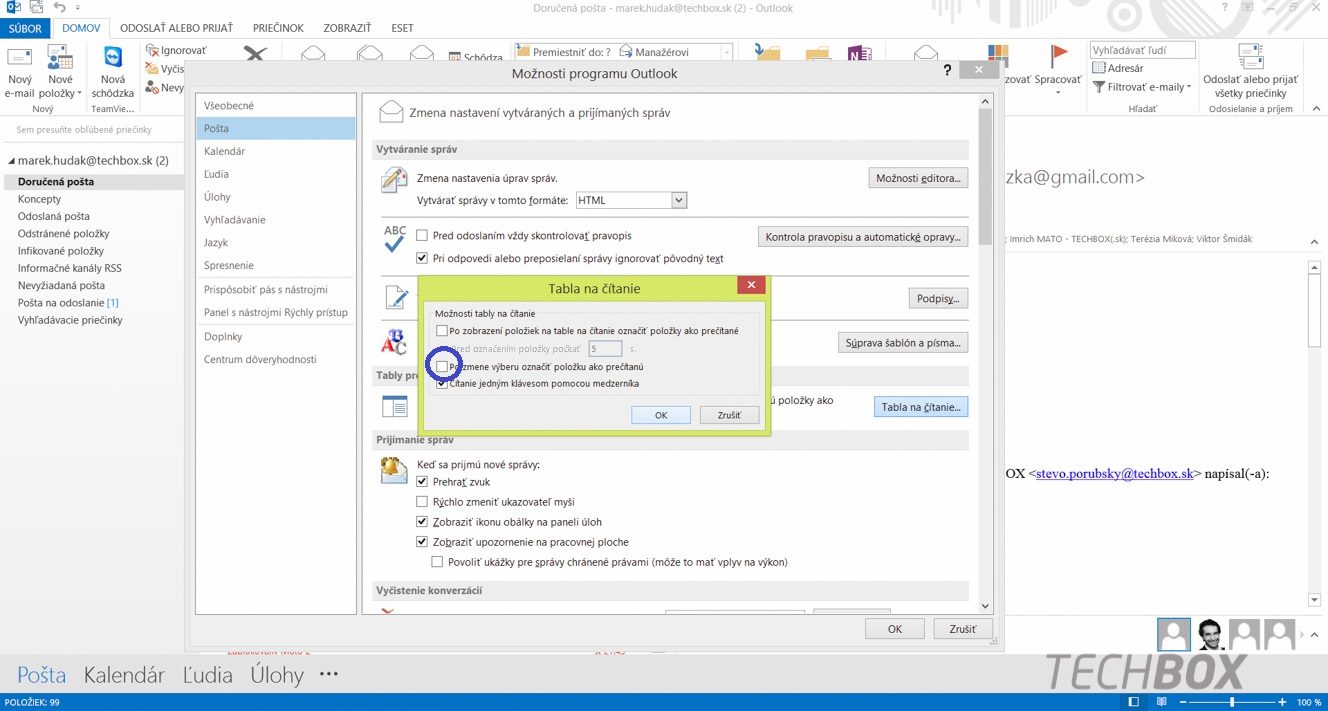This screenshot has width=1328, height=711.
Task: Collapse the marek.hudak@techbox.sk account tree
Action: point(11,160)
